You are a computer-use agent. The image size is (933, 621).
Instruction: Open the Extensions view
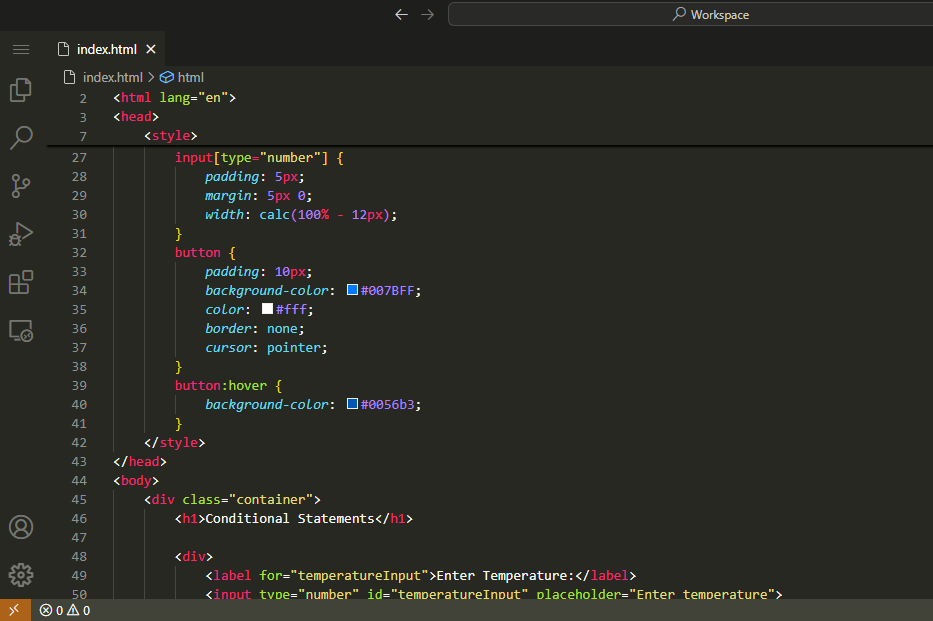point(21,282)
